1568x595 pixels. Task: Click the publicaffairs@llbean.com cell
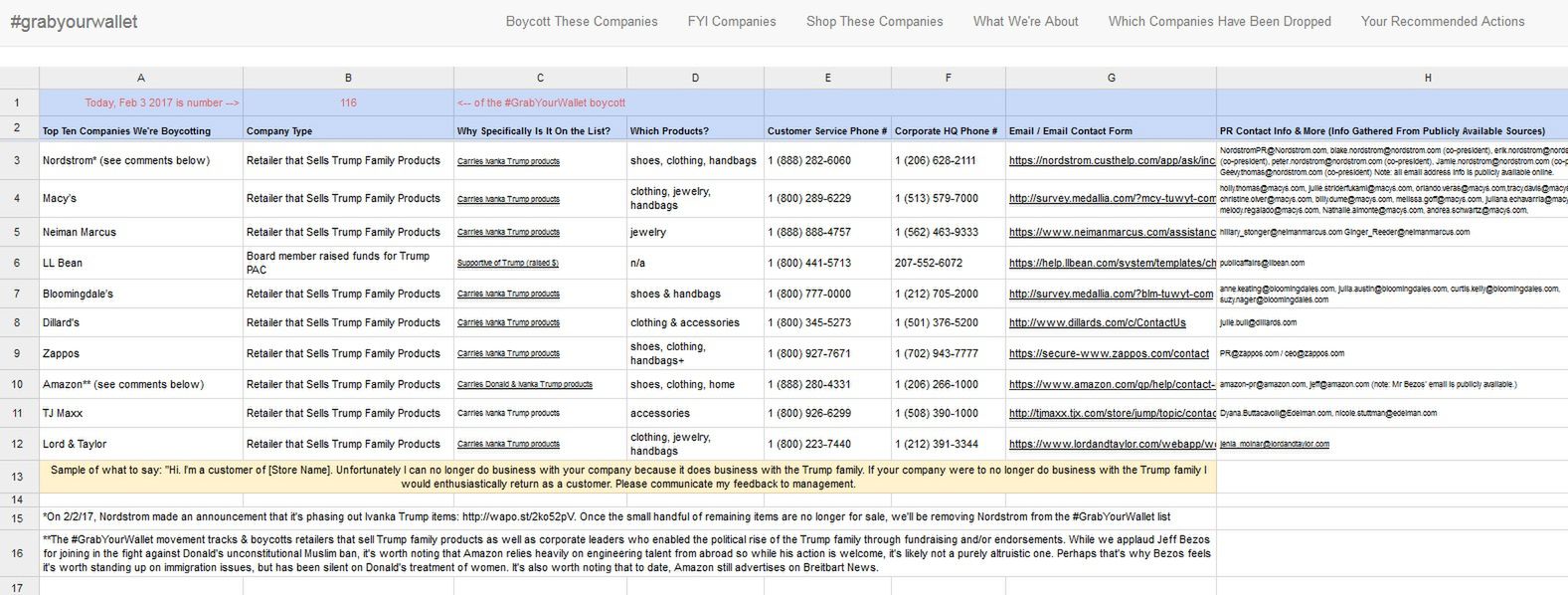point(1392,263)
